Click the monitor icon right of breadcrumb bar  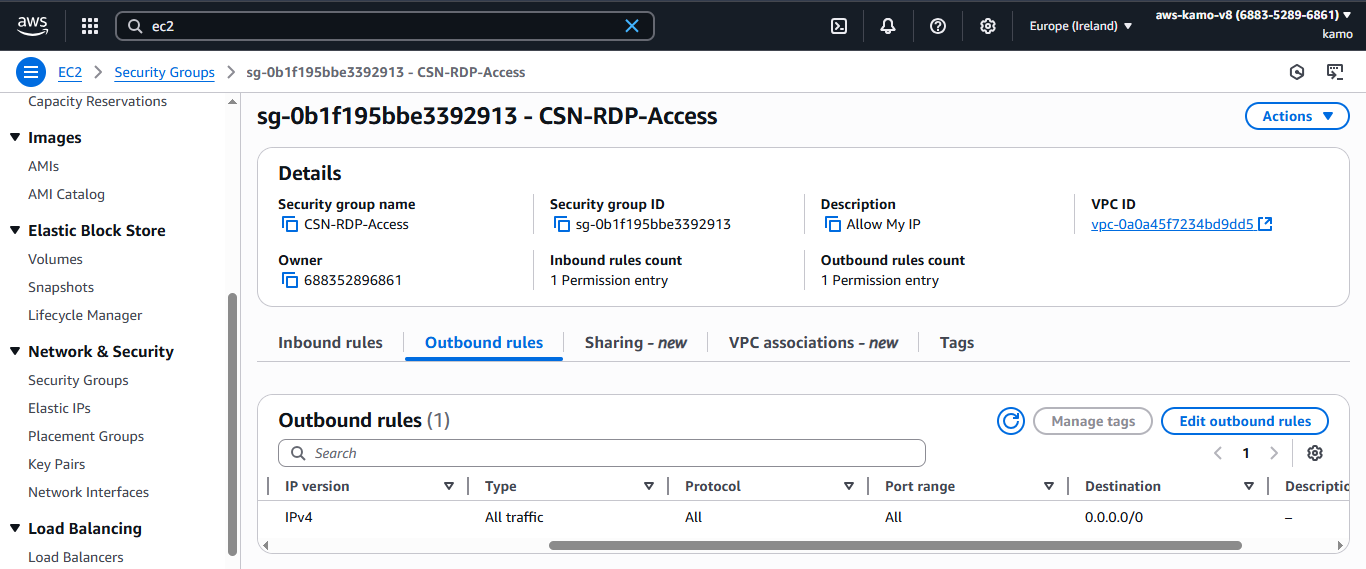click(1335, 72)
